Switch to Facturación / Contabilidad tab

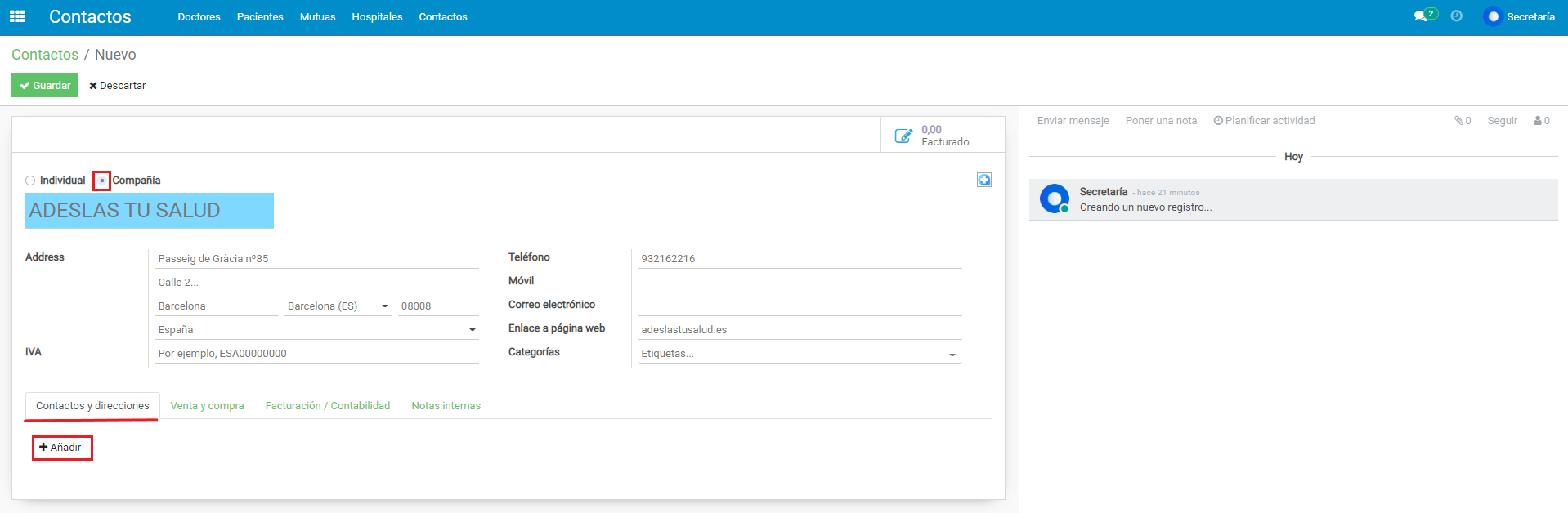pos(328,406)
